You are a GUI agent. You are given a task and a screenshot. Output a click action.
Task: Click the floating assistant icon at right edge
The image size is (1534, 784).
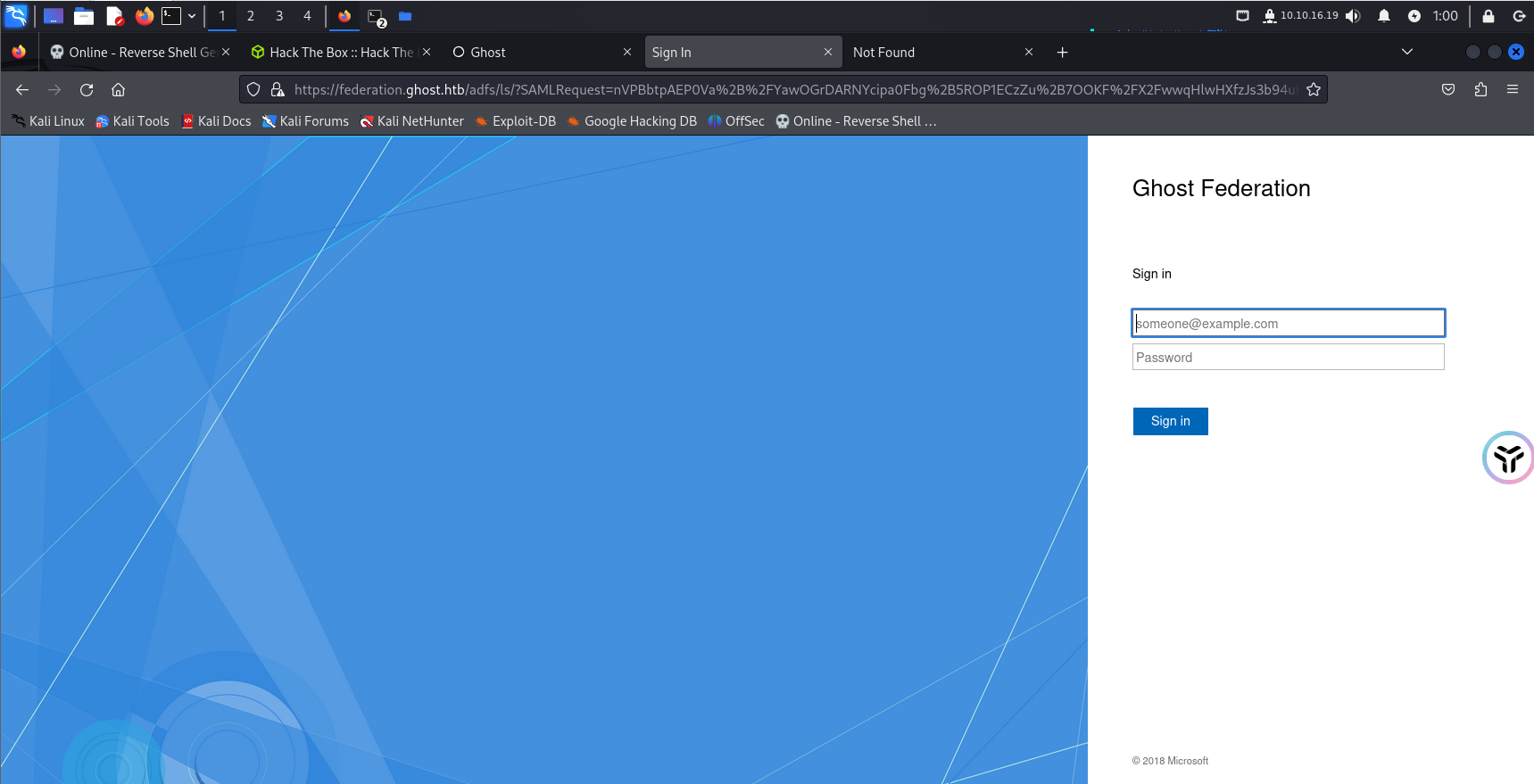pyautogui.click(x=1508, y=458)
